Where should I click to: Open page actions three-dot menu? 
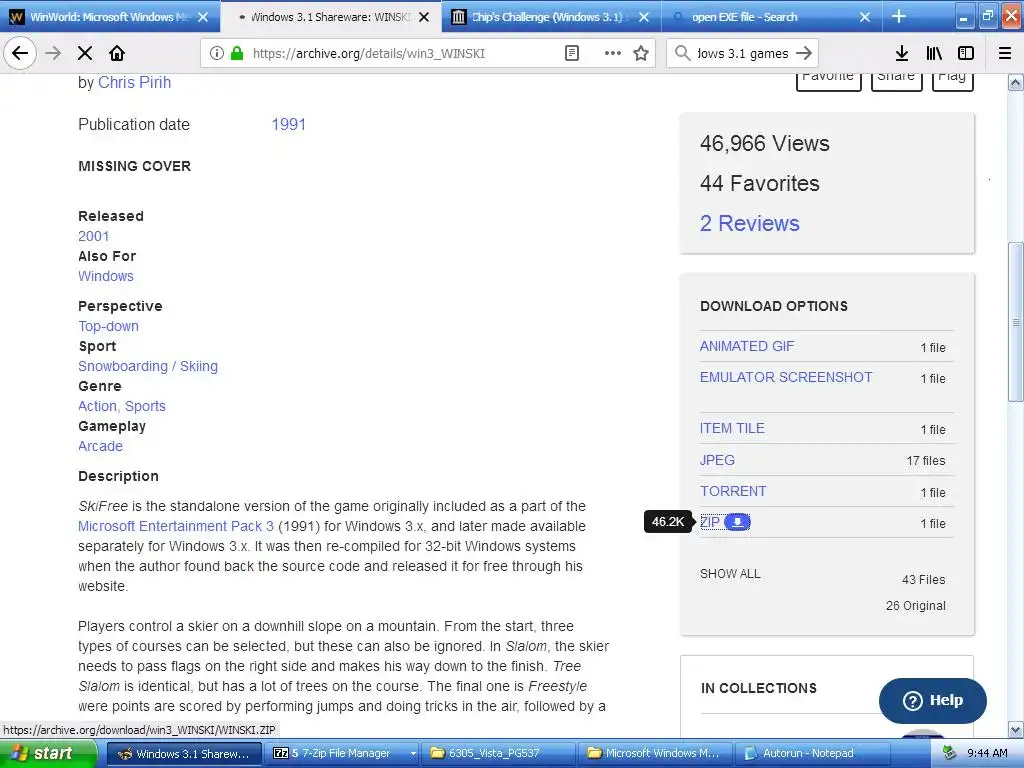click(x=613, y=53)
